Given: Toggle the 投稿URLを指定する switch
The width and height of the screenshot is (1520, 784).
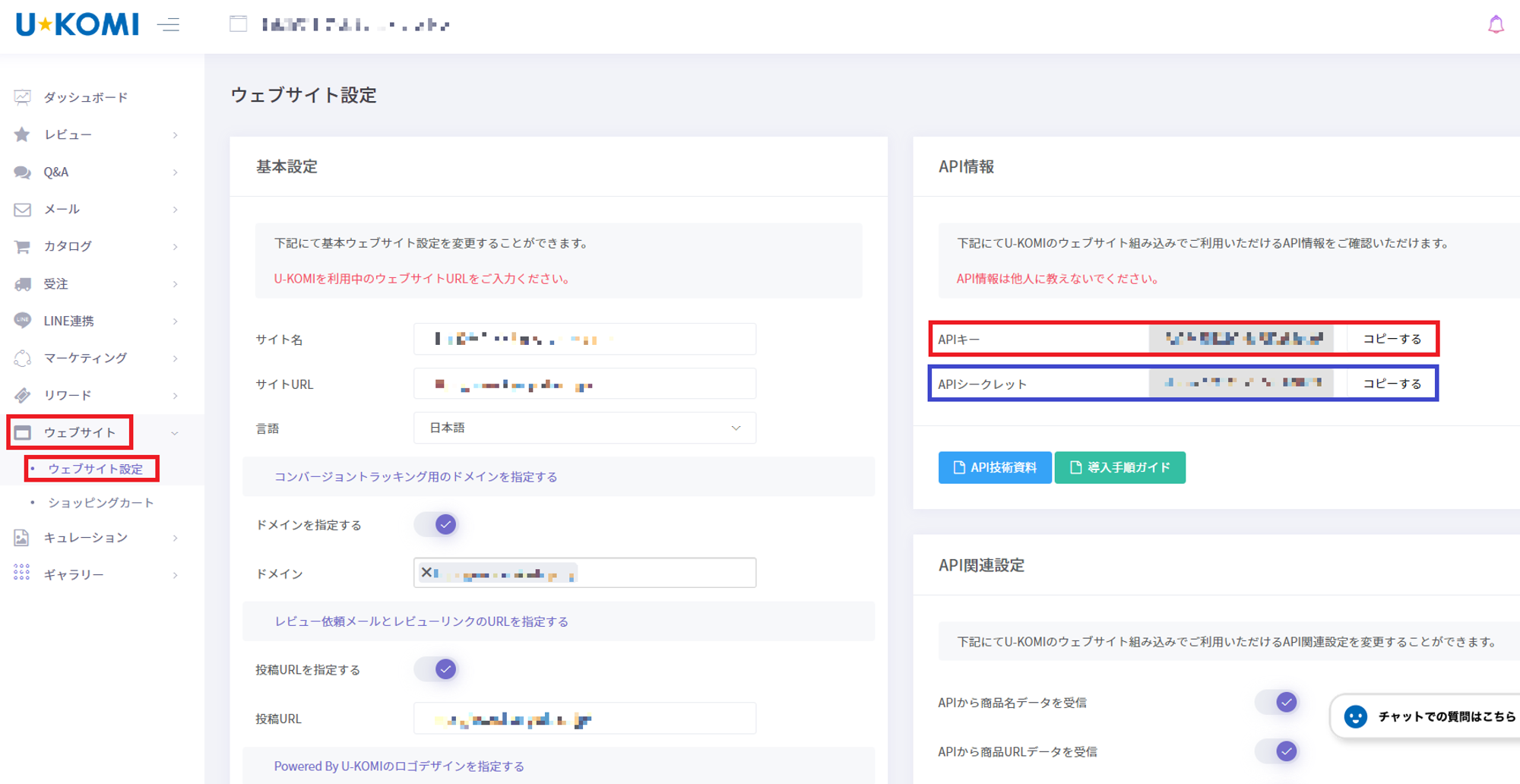Looking at the screenshot, I should pyautogui.click(x=437, y=669).
